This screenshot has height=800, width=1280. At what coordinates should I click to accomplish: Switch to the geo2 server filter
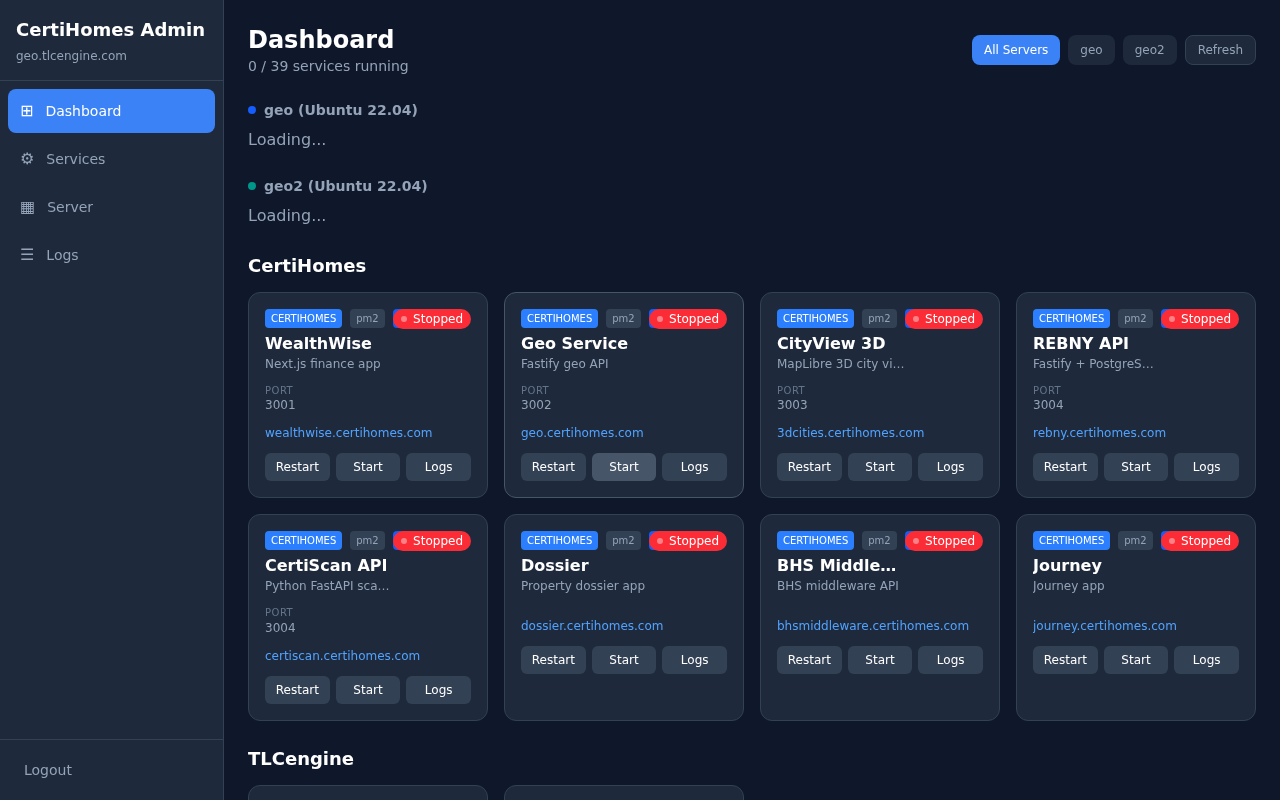1149,49
